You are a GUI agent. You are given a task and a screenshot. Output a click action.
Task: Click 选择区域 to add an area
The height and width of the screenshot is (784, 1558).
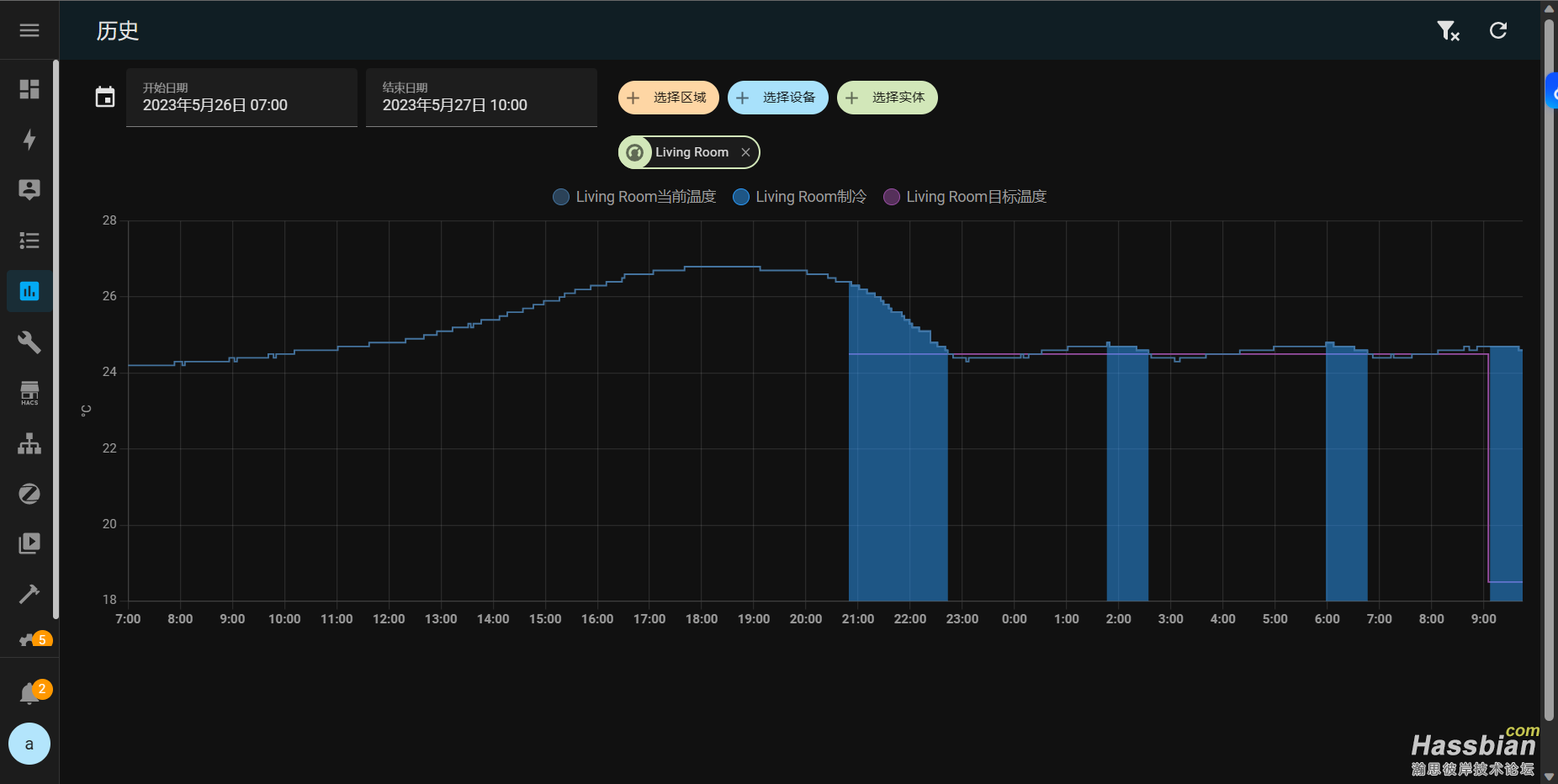tap(669, 98)
